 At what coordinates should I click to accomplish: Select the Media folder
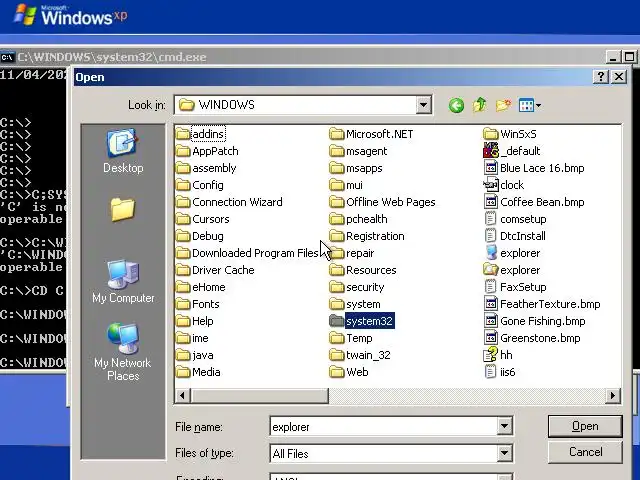tap(198, 372)
